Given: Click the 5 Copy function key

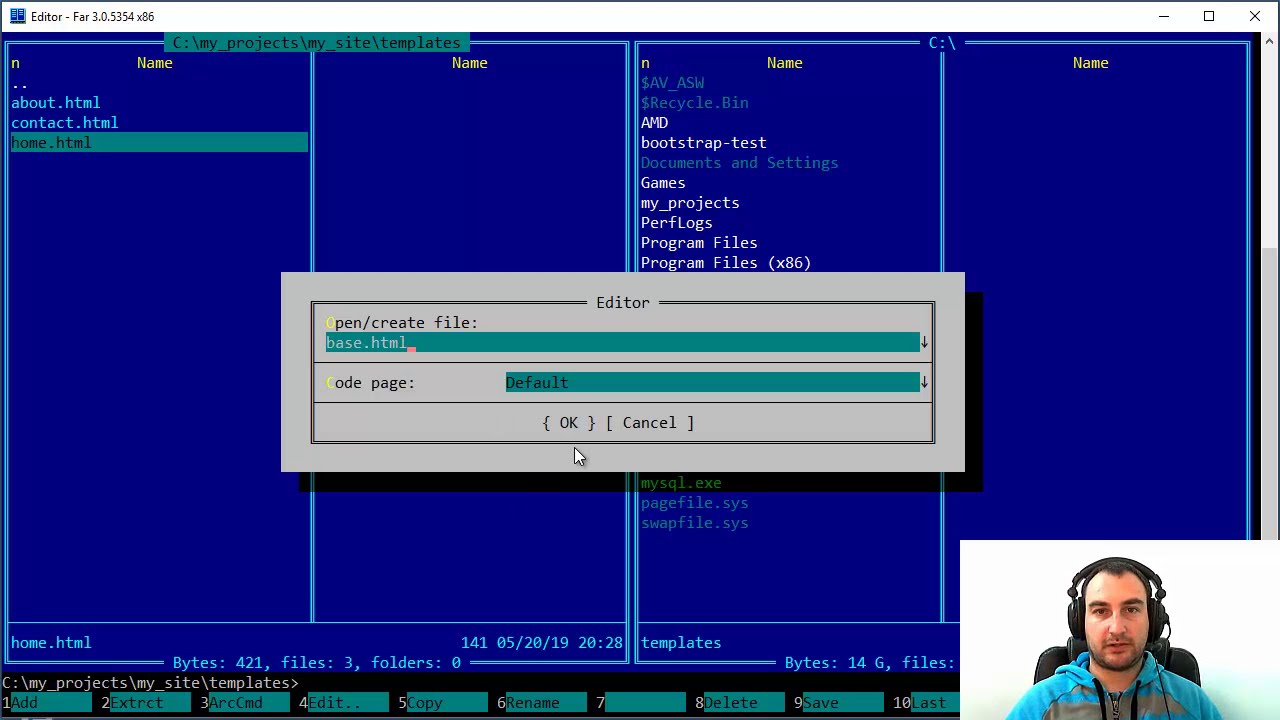Looking at the screenshot, I should [x=443, y=703].
